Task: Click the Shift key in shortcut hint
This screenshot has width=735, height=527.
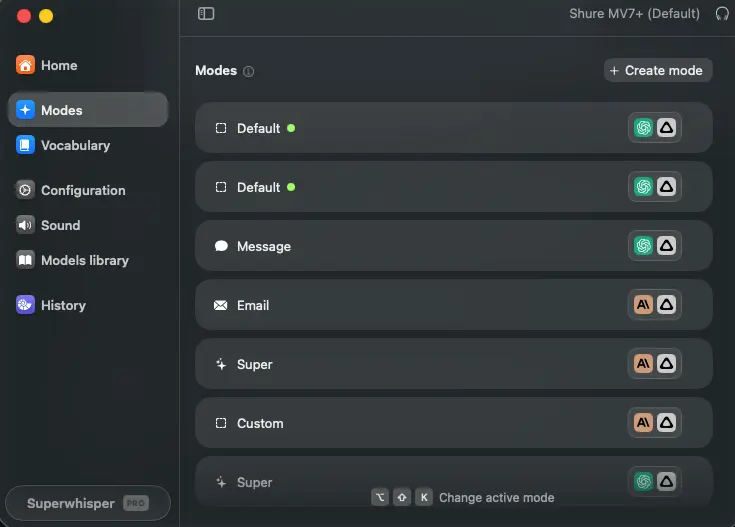Action: coord(402,497)
